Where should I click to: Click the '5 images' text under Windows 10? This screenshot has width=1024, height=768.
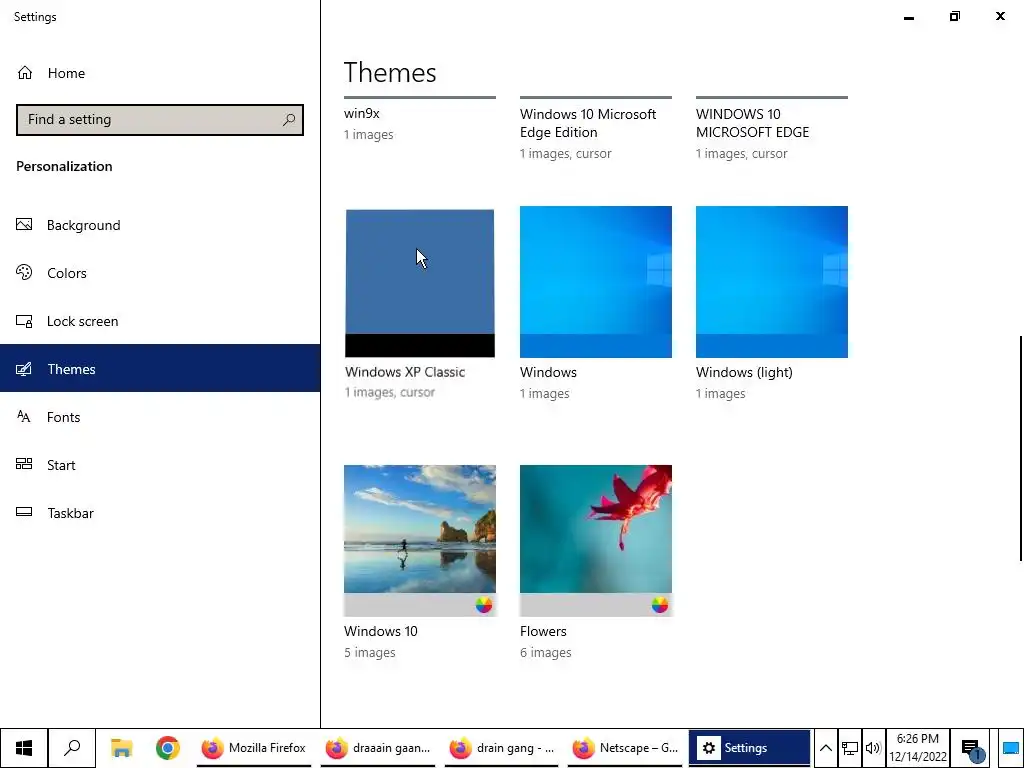(370, 652)
